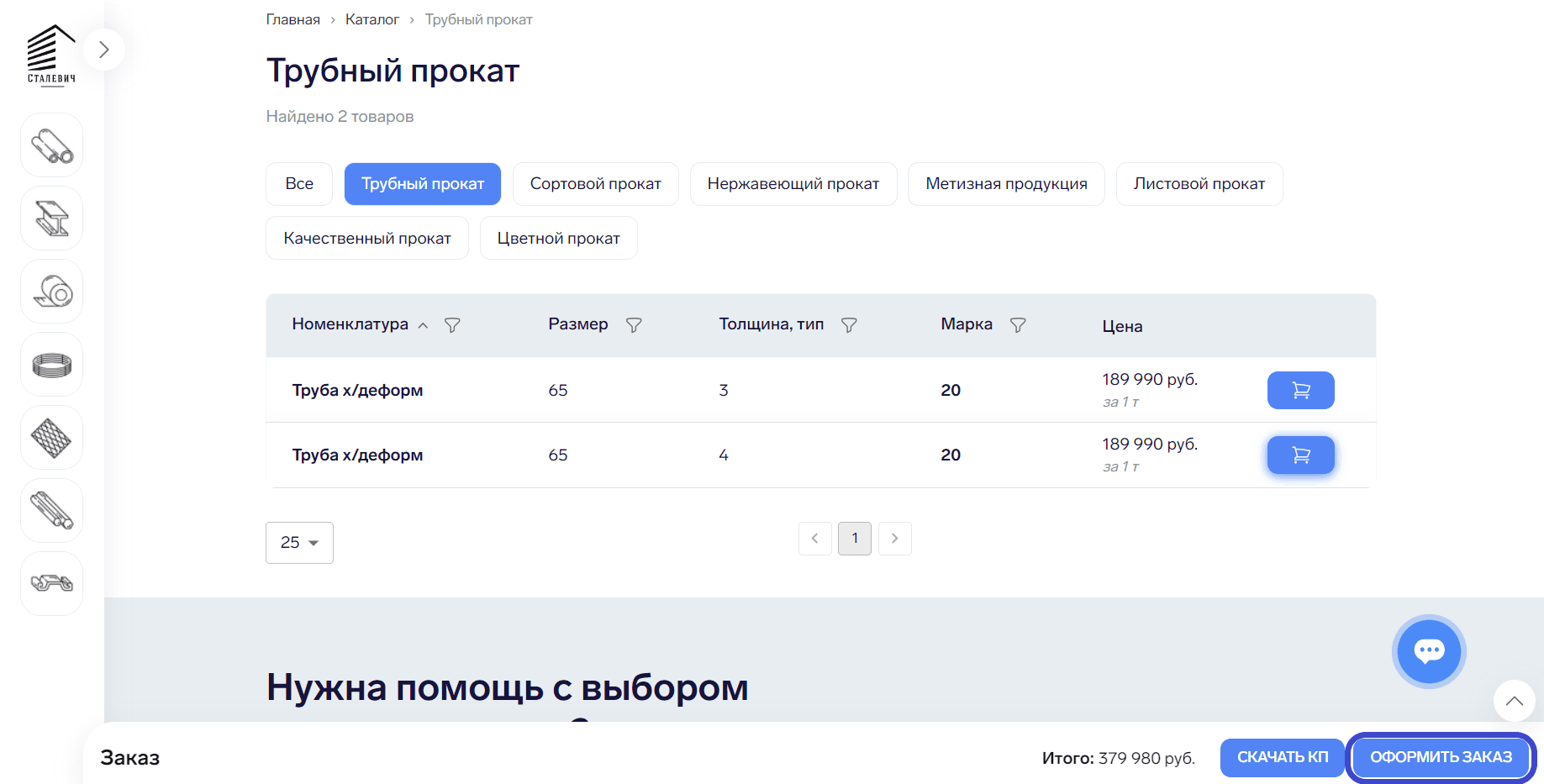Open the Размер column filter icon

(x=634, y=325)
